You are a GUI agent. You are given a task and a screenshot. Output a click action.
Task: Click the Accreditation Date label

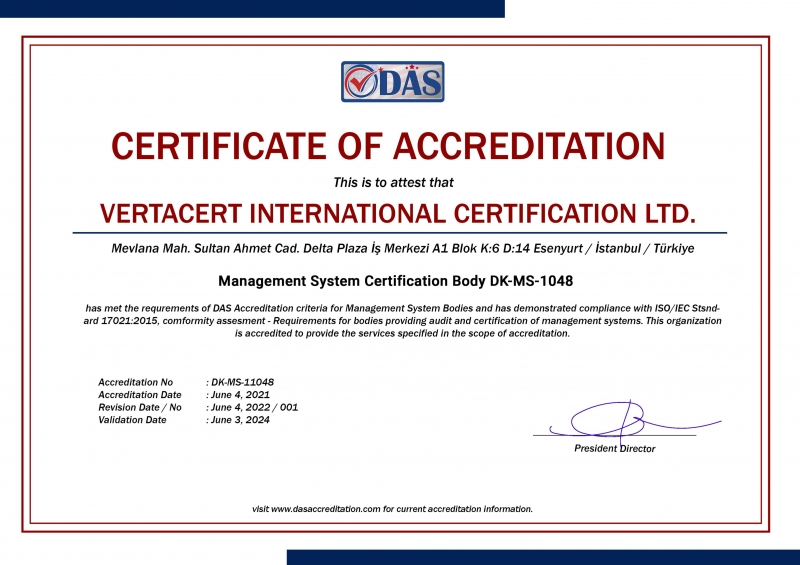pyautogui.click(x=140, y=395)
